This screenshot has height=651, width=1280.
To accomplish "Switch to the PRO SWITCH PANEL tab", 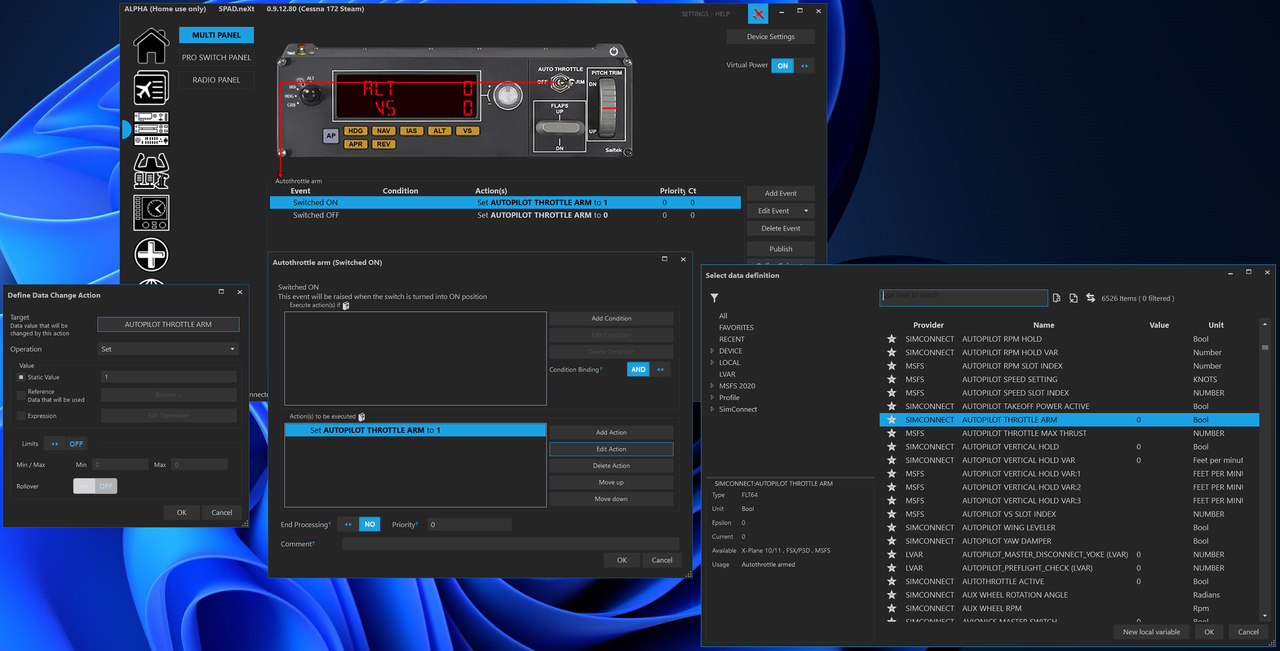I will pos(217,58).
